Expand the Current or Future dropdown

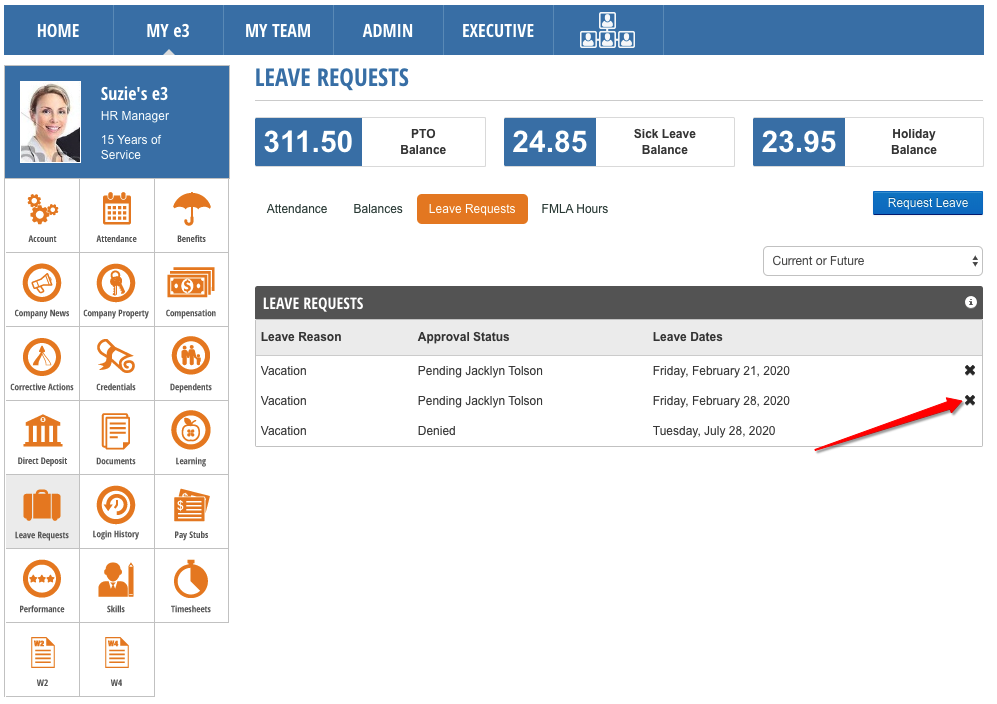(872, 261)
